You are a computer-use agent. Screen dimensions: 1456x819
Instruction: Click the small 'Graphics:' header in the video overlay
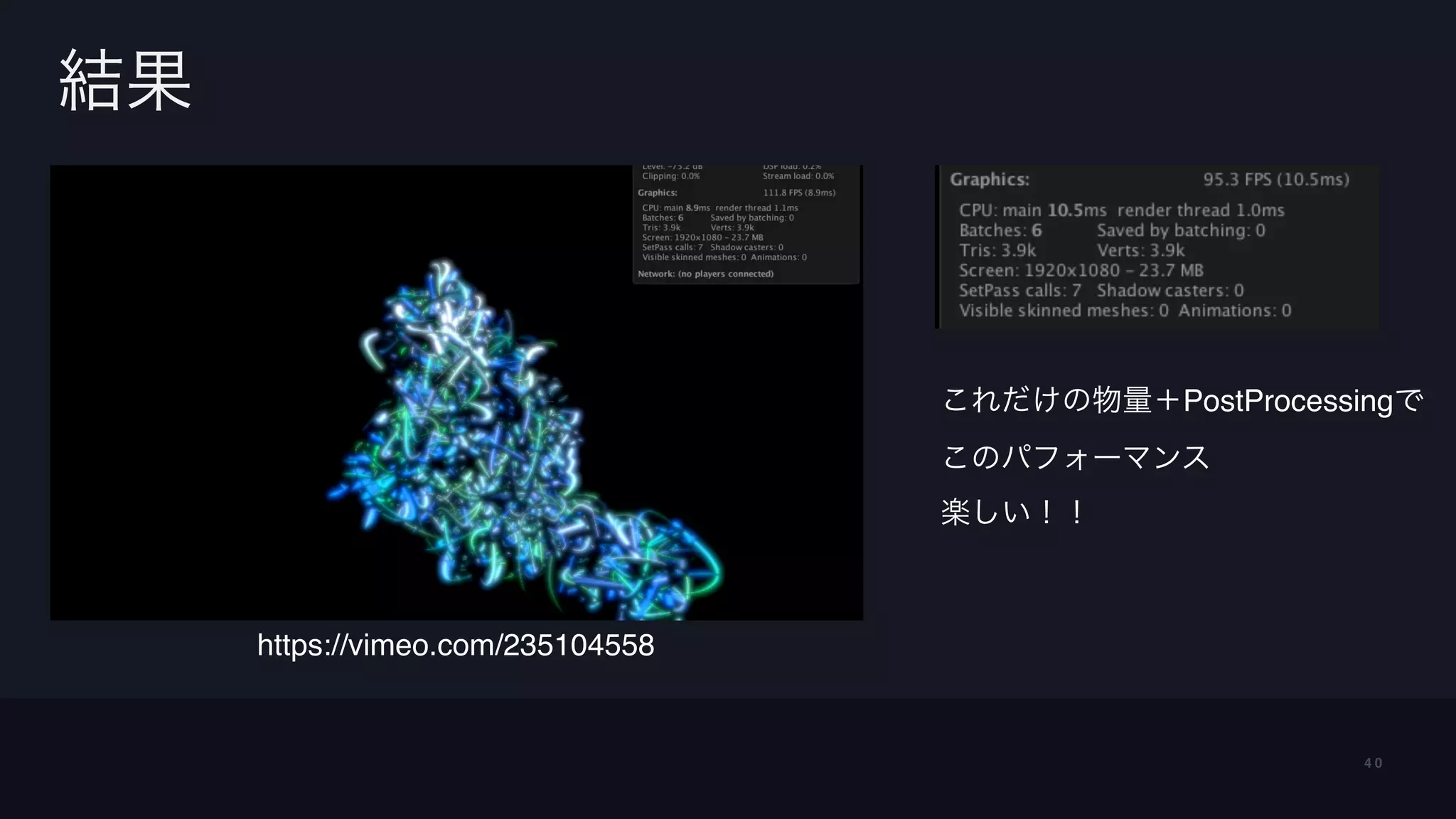coord(657,193)
